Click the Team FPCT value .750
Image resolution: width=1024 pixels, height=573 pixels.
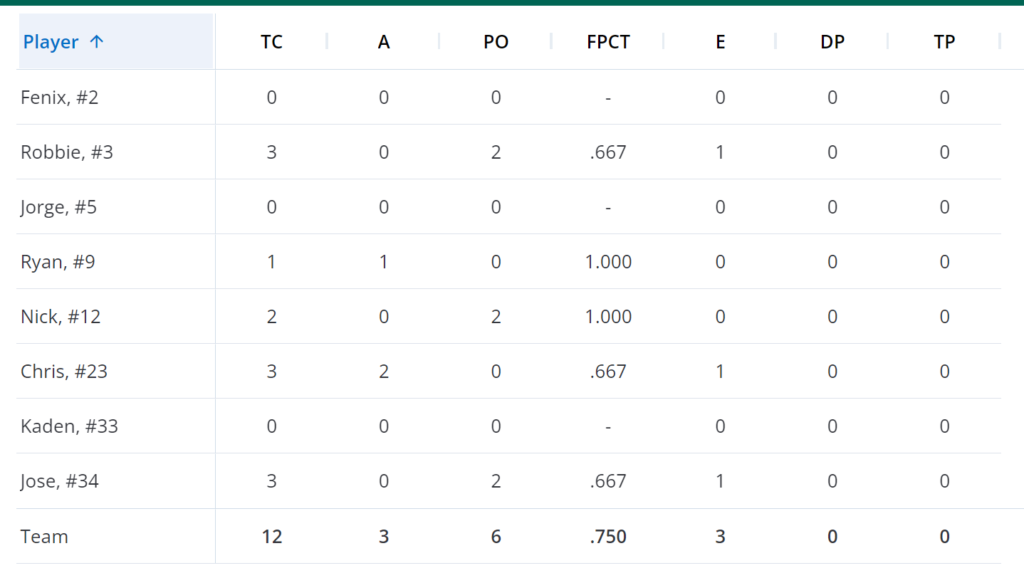(x=608, y=536)
